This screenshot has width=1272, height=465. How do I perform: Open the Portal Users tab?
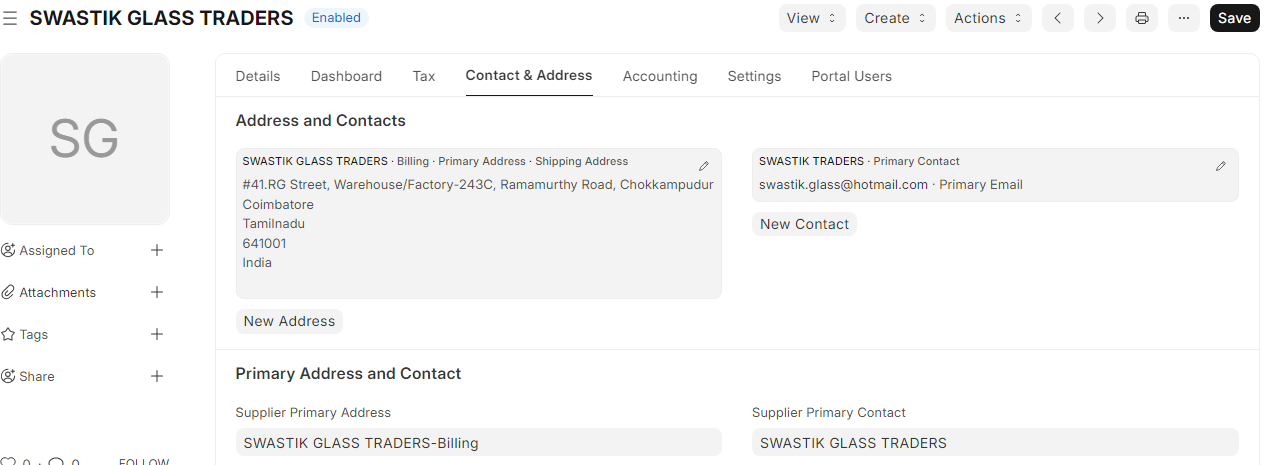[x=851, y=76]
